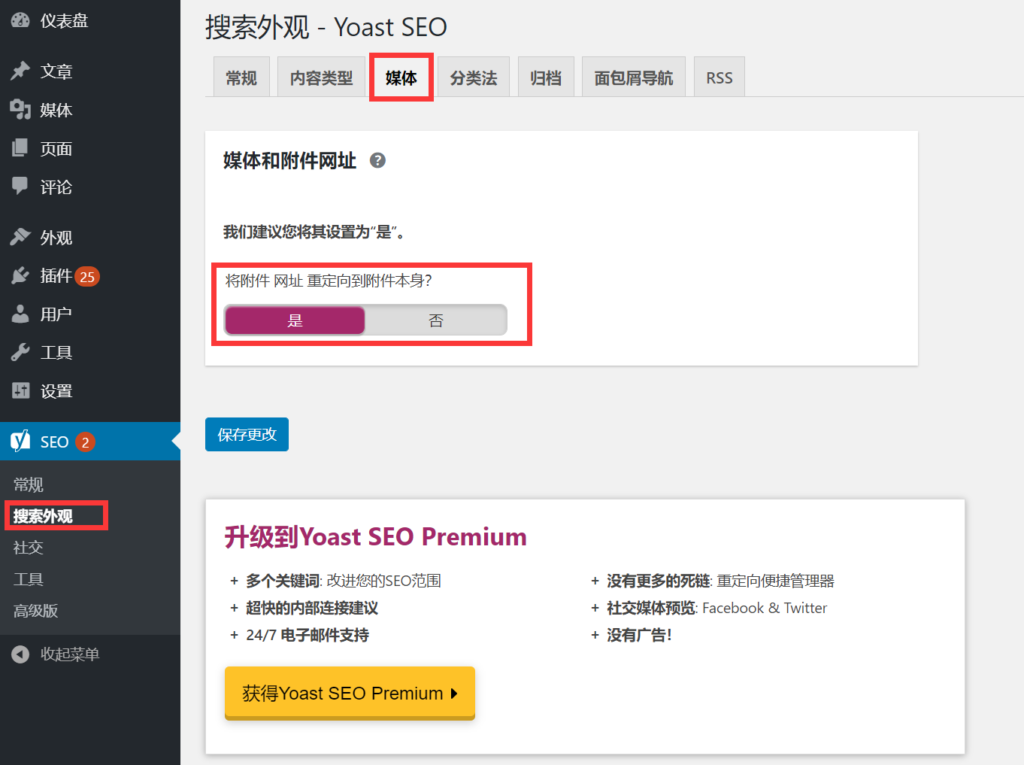Click the Posts (文章) pushpin icon

pyautogui.click(x=19, y=72)
